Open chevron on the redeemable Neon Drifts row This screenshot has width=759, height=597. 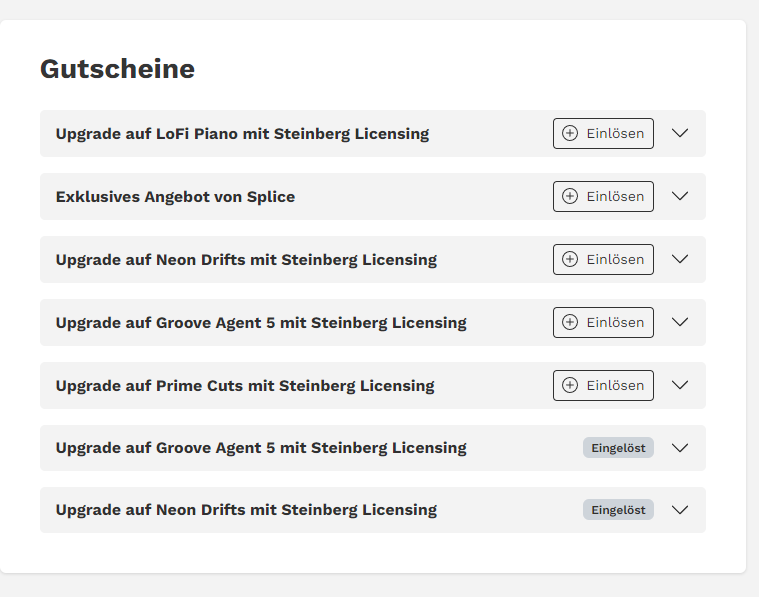(x=680, y=259)
